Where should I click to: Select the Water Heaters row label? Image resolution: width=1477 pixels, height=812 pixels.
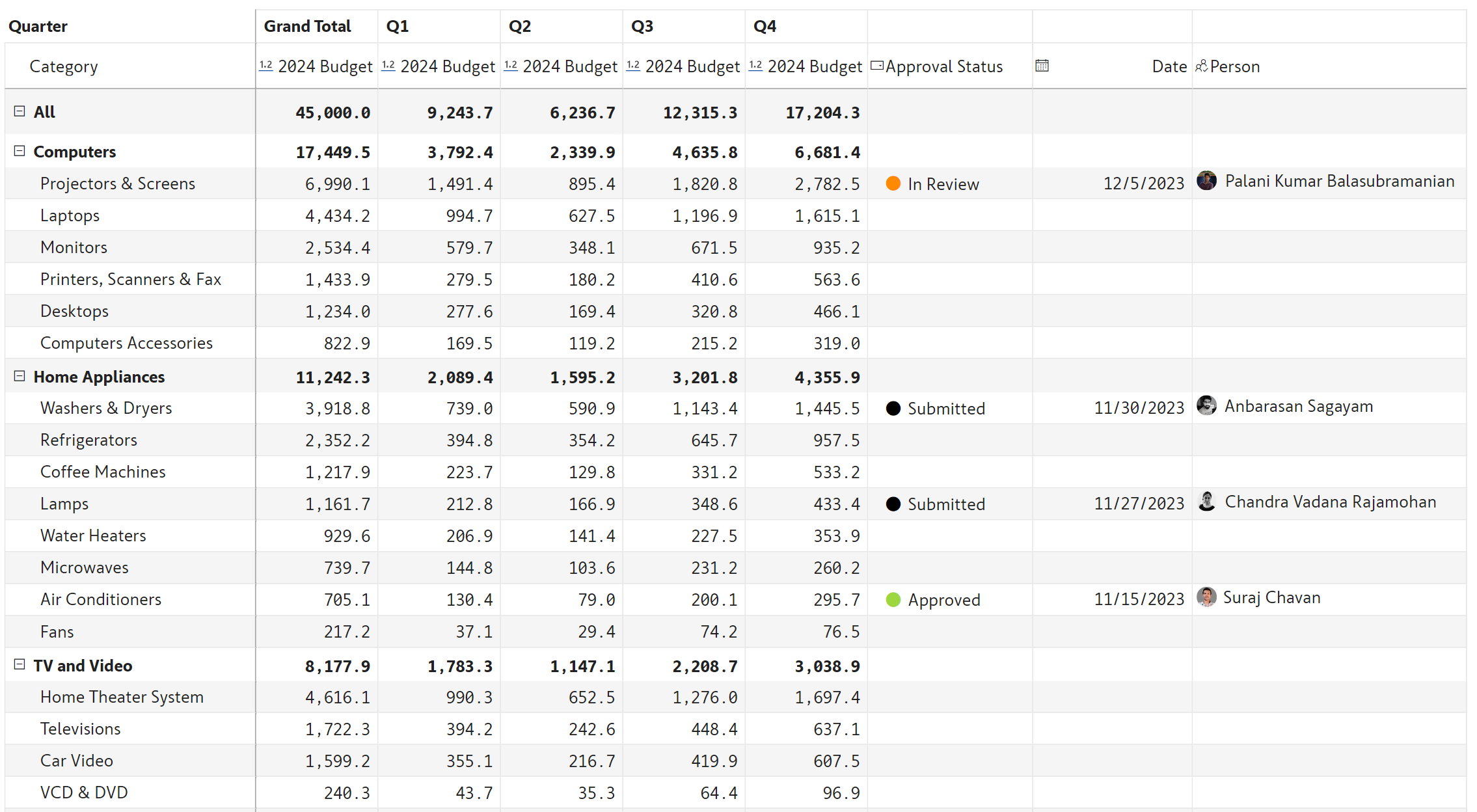(x=93, y=535)
